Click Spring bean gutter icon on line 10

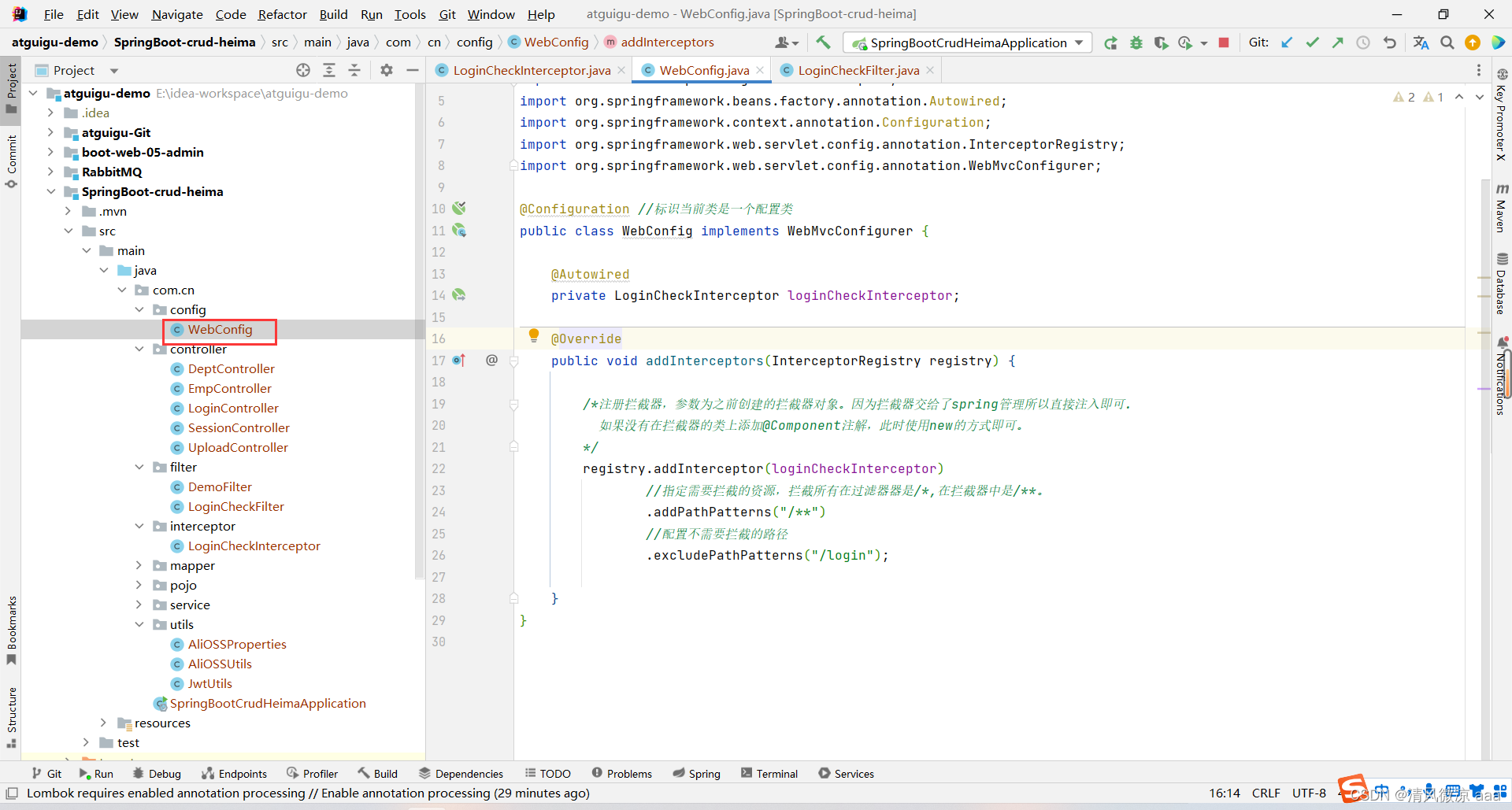(459, 209)
